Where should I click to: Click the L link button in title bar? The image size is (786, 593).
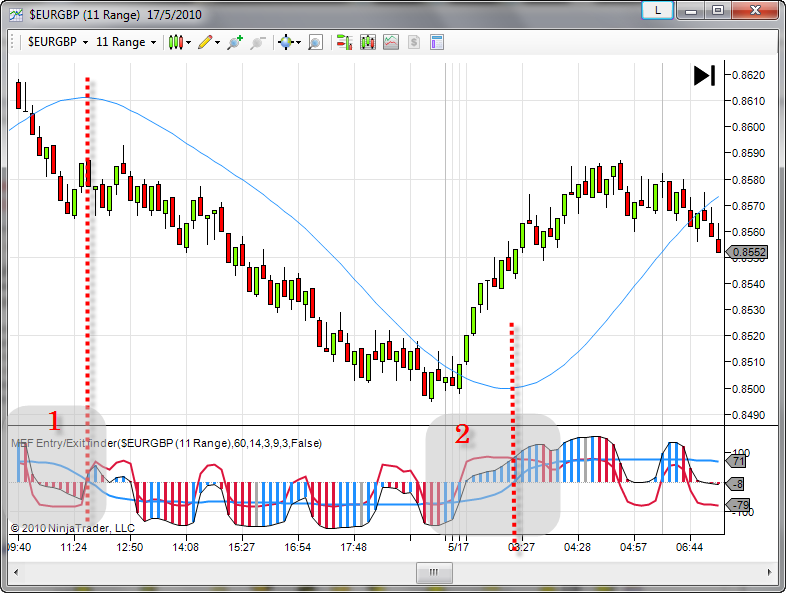pyautogui.click(x=658, y=10)
